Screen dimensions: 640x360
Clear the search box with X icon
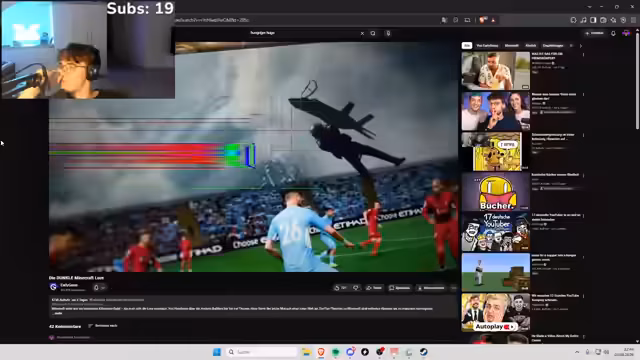click(x=362, y=33)
